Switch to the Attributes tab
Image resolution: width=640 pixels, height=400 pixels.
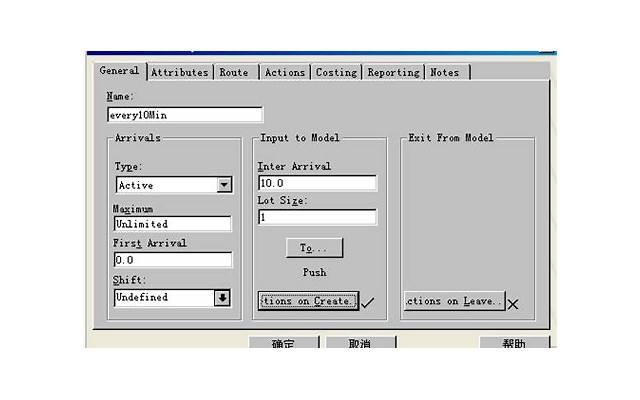180,72
